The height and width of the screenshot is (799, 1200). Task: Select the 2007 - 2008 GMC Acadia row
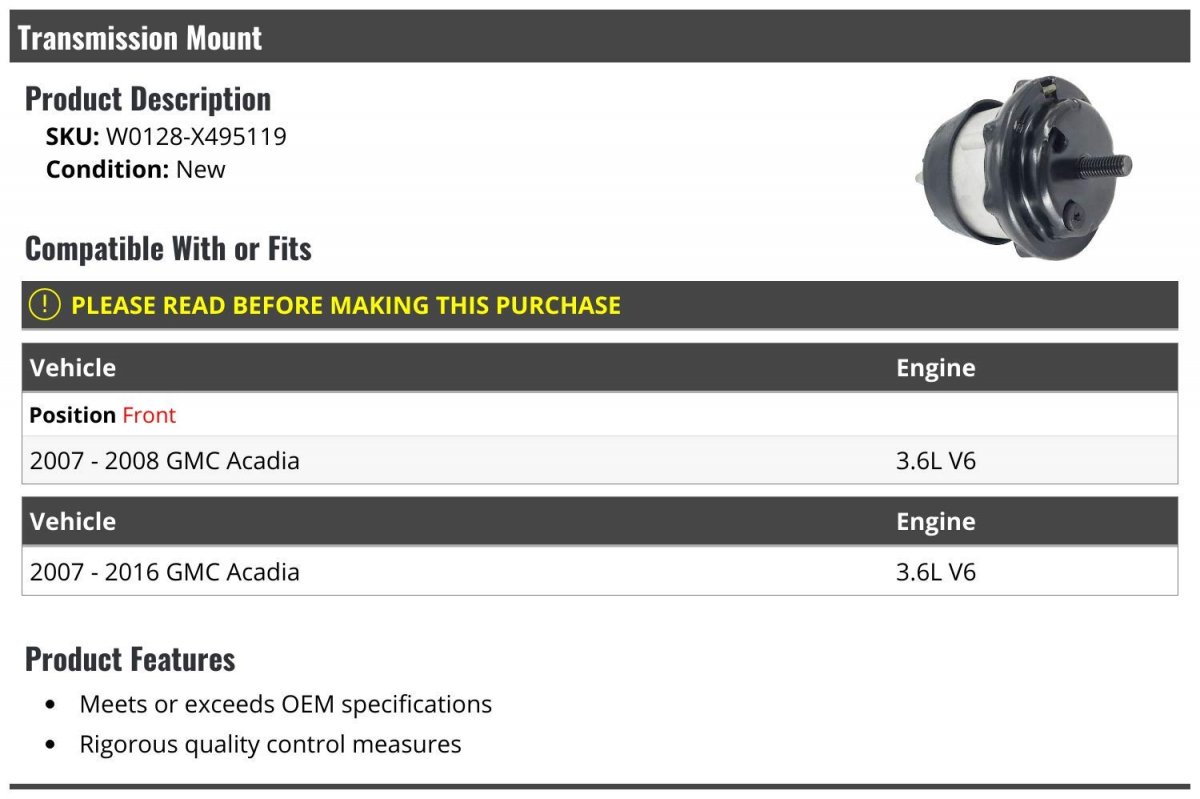600,461
